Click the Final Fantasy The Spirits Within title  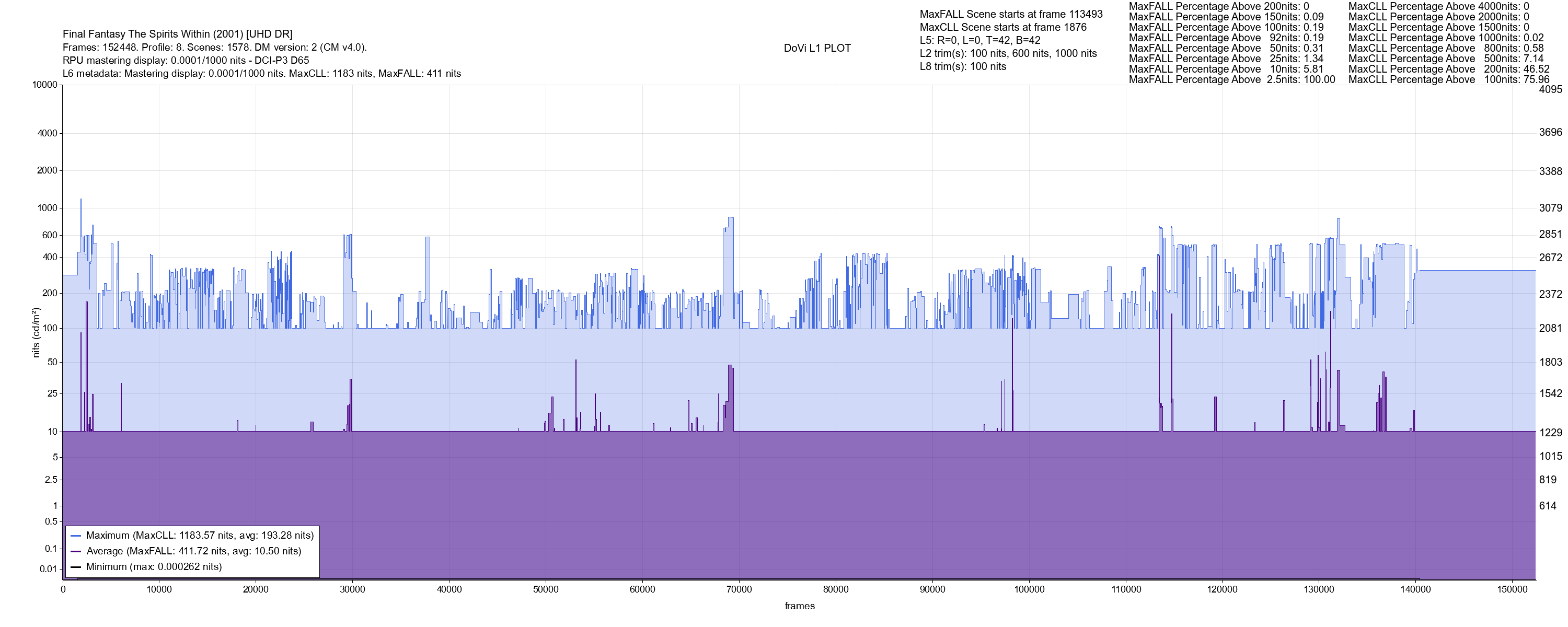point(177,34)
